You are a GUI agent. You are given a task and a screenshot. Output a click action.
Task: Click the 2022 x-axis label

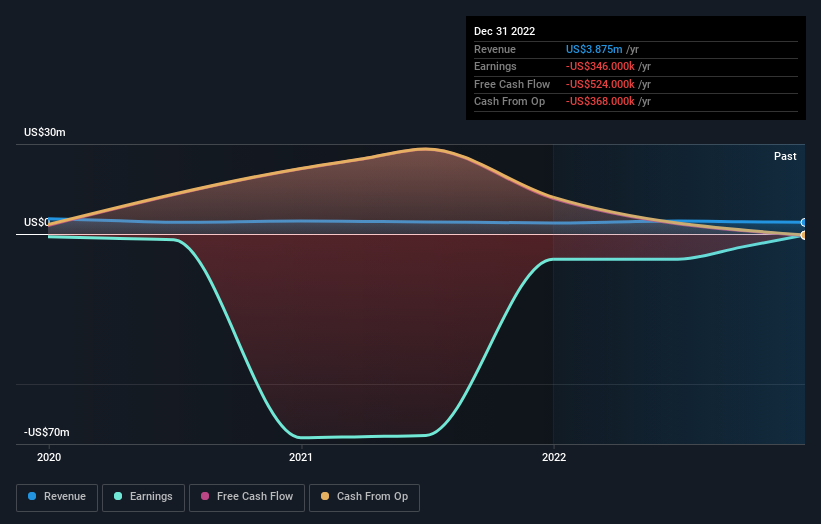pyautogui.click(x=553, y=457)
